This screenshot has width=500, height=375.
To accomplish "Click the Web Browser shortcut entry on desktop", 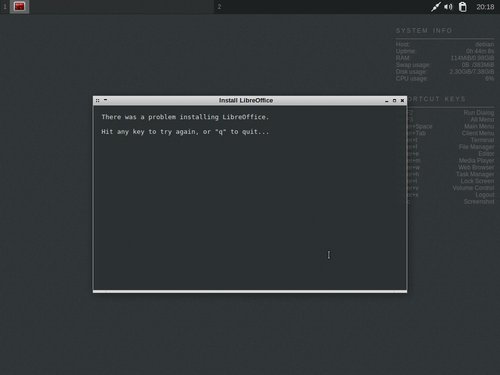I will (x=476, y=167).
